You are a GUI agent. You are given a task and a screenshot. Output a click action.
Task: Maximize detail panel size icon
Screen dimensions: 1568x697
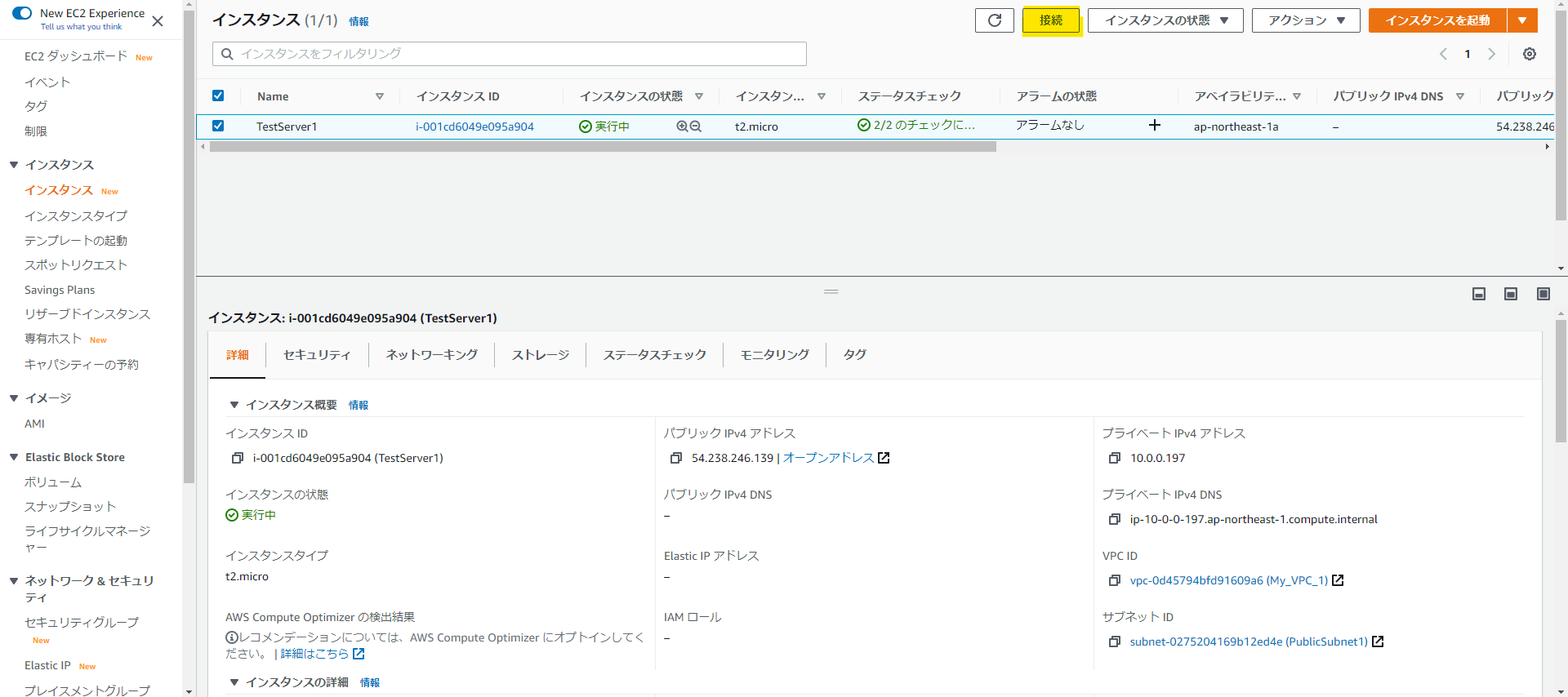[x=1543, y=294]
